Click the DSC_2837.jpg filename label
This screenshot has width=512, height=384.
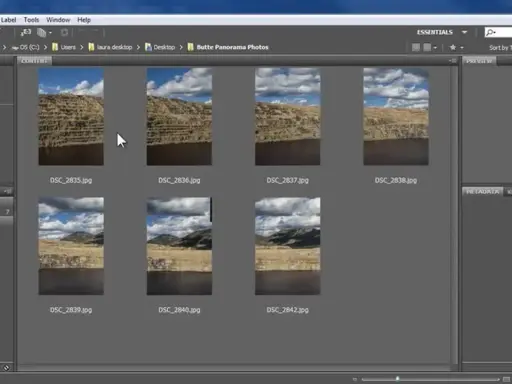pyautogui.click(x=288, y=180)
